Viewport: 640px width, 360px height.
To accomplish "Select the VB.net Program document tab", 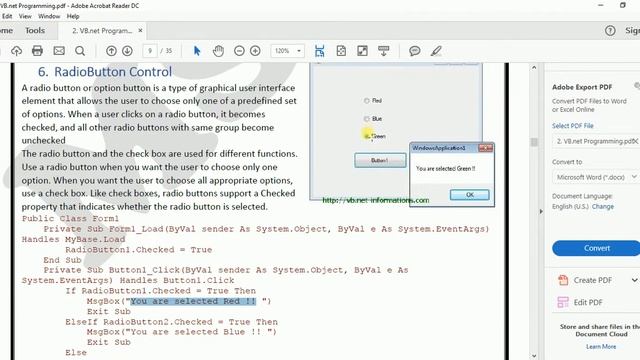I will (x=102, y=31).
